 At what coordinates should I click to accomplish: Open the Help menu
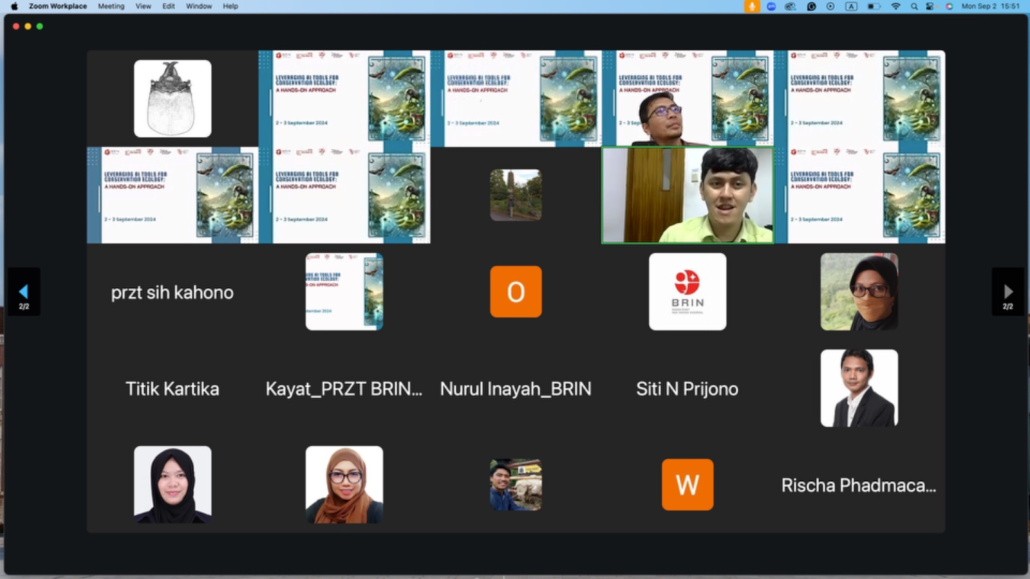point(230,6)
